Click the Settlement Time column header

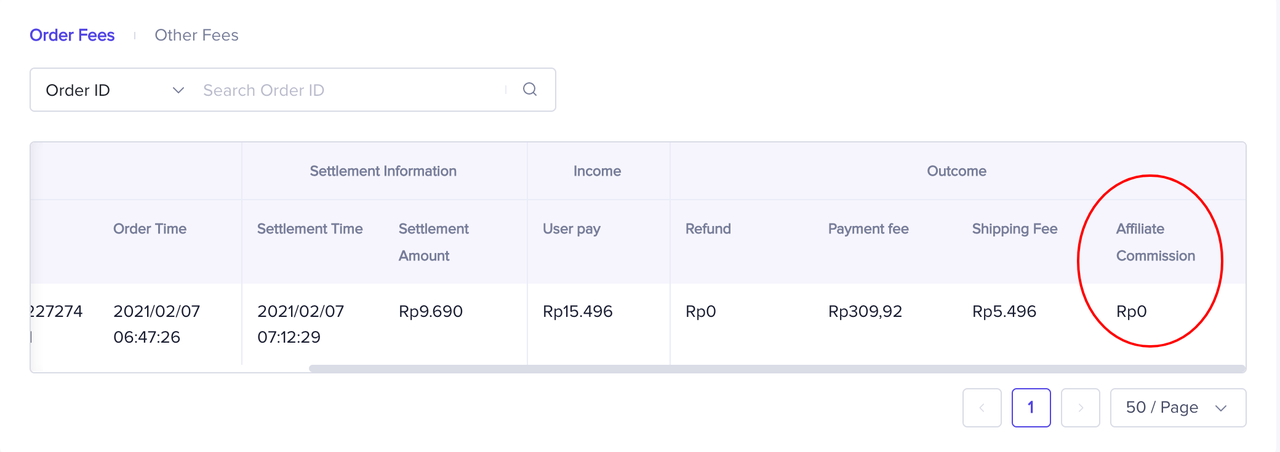[x=310, y=229]
